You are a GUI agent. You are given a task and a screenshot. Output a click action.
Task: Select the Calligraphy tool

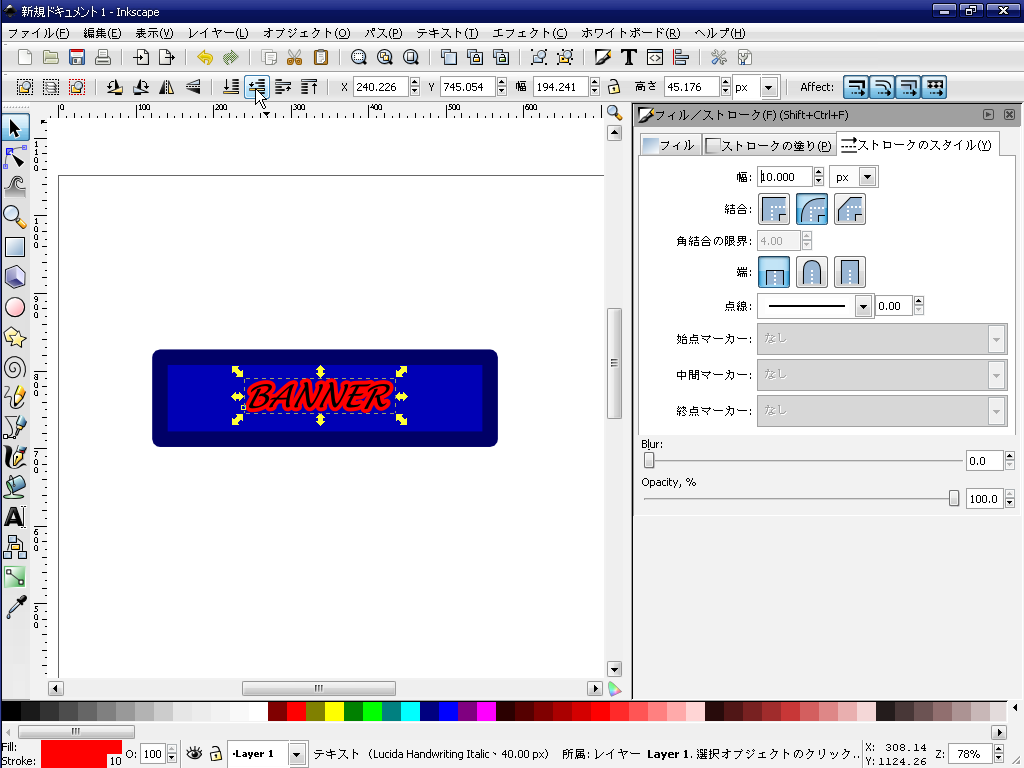[15, 456]
